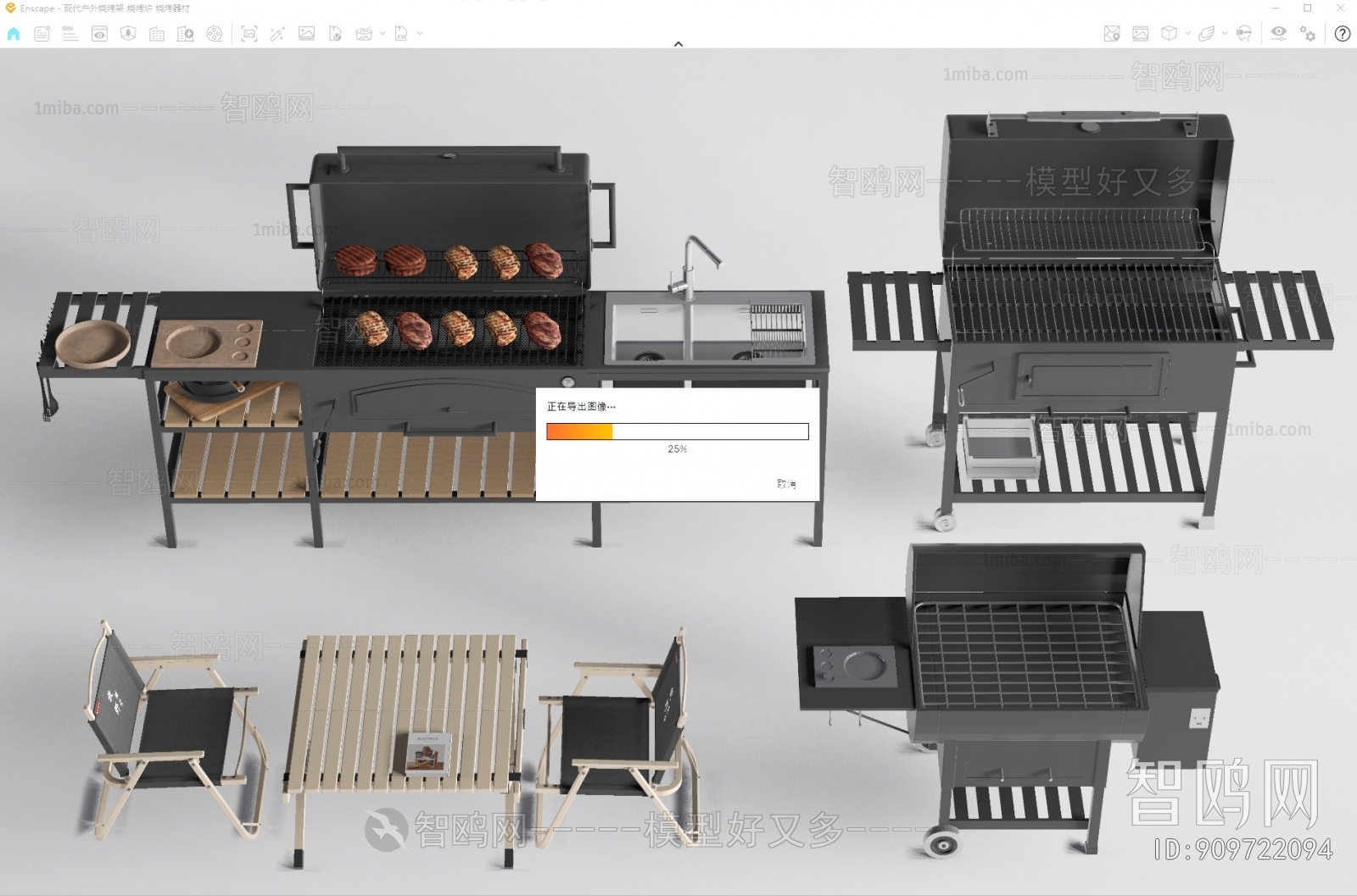The width and height of the screenshot is (1357, 896).
Task: Expand the EXE export dropdown arrow
Action: [x=420, y=34]
